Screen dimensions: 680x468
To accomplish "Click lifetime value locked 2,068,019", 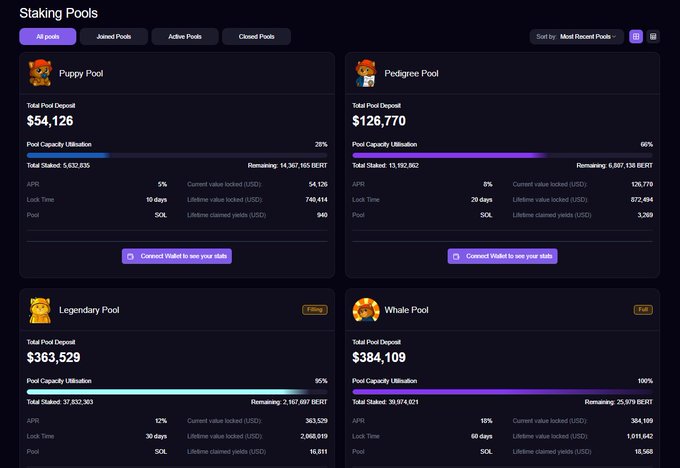I will (x=314, y=436).
